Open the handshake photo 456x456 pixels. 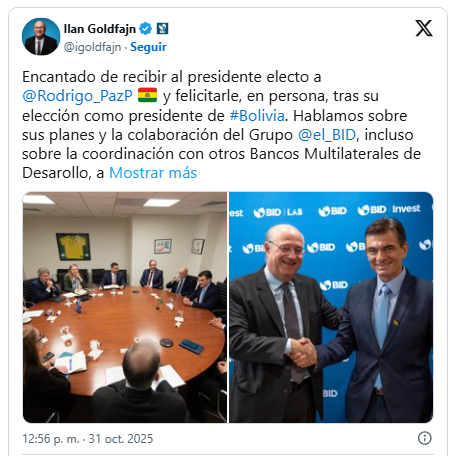331,307
